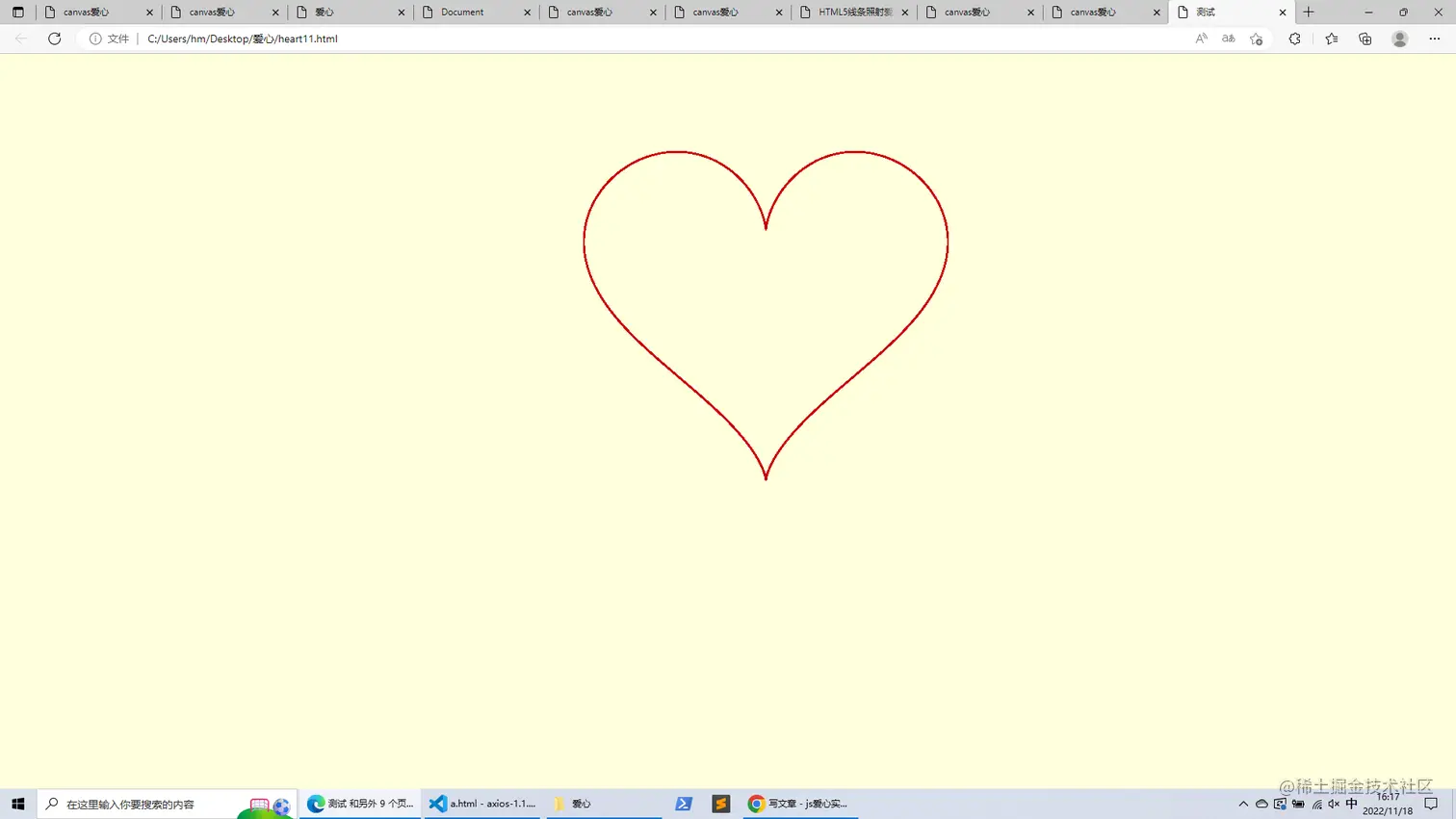Switch to the 爱心 browser tab

pos(351,13)
